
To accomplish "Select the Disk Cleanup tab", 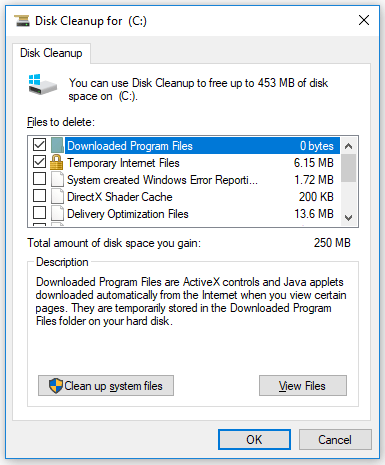I will [51, 53].
